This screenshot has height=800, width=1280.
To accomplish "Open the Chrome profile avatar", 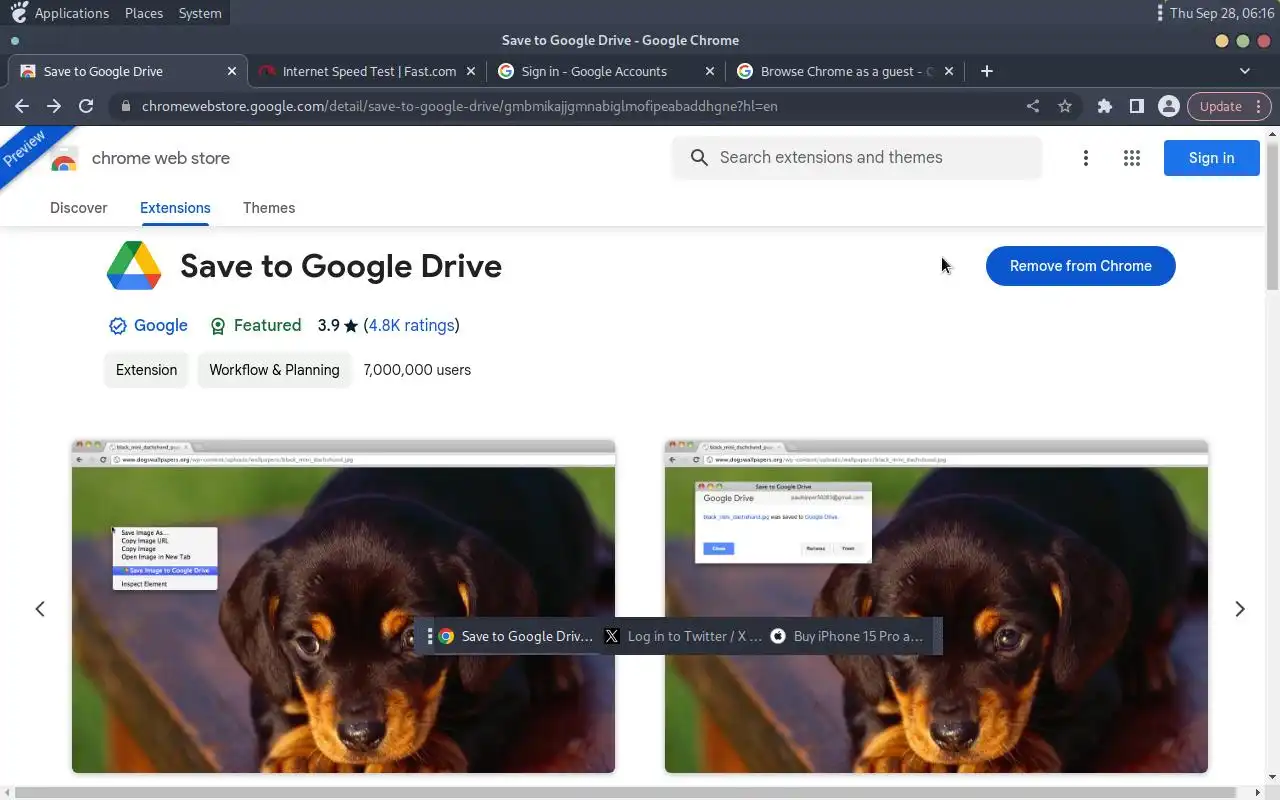I will tap(1168, 106).
